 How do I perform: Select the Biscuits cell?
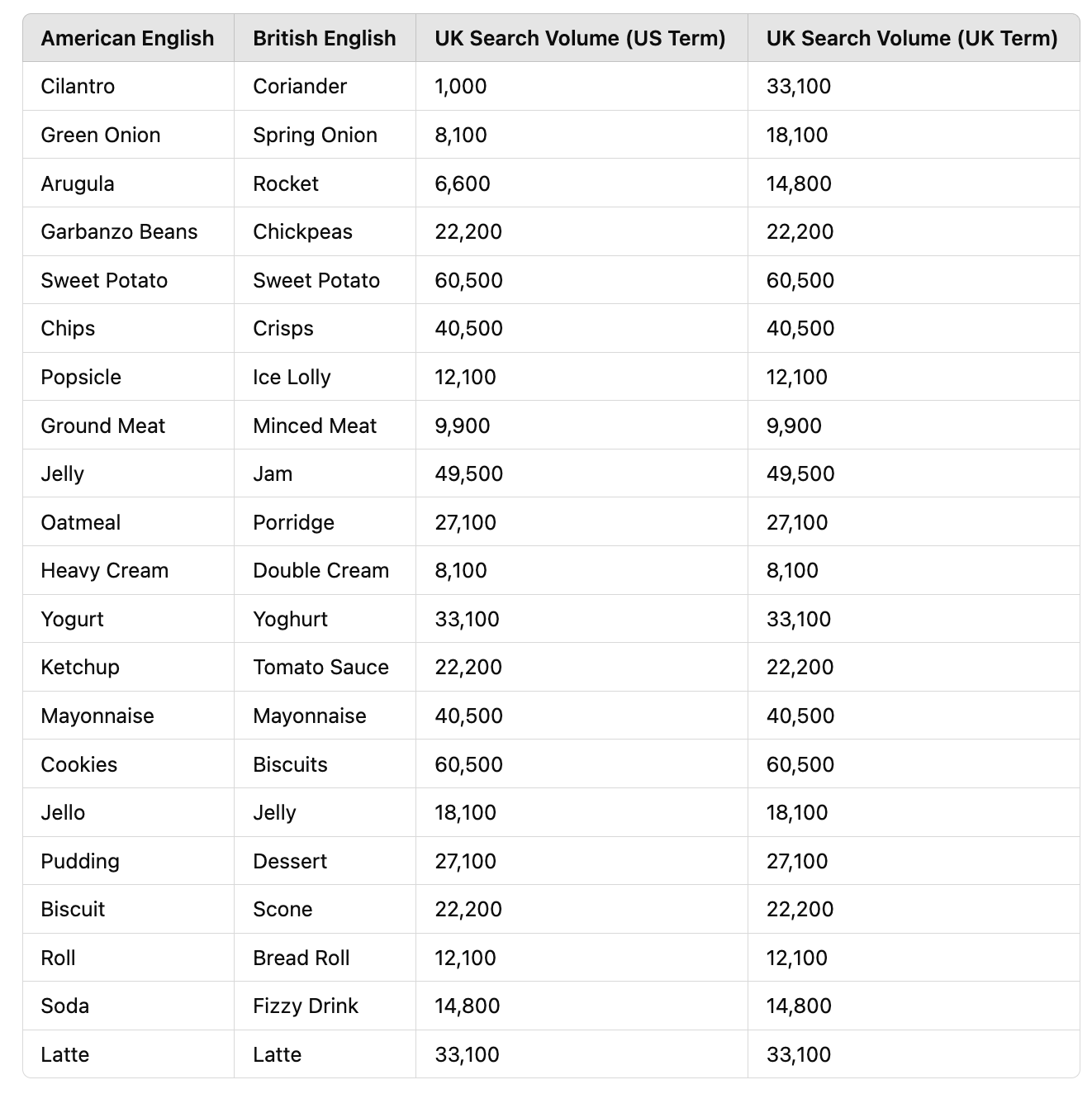(290, 764)
